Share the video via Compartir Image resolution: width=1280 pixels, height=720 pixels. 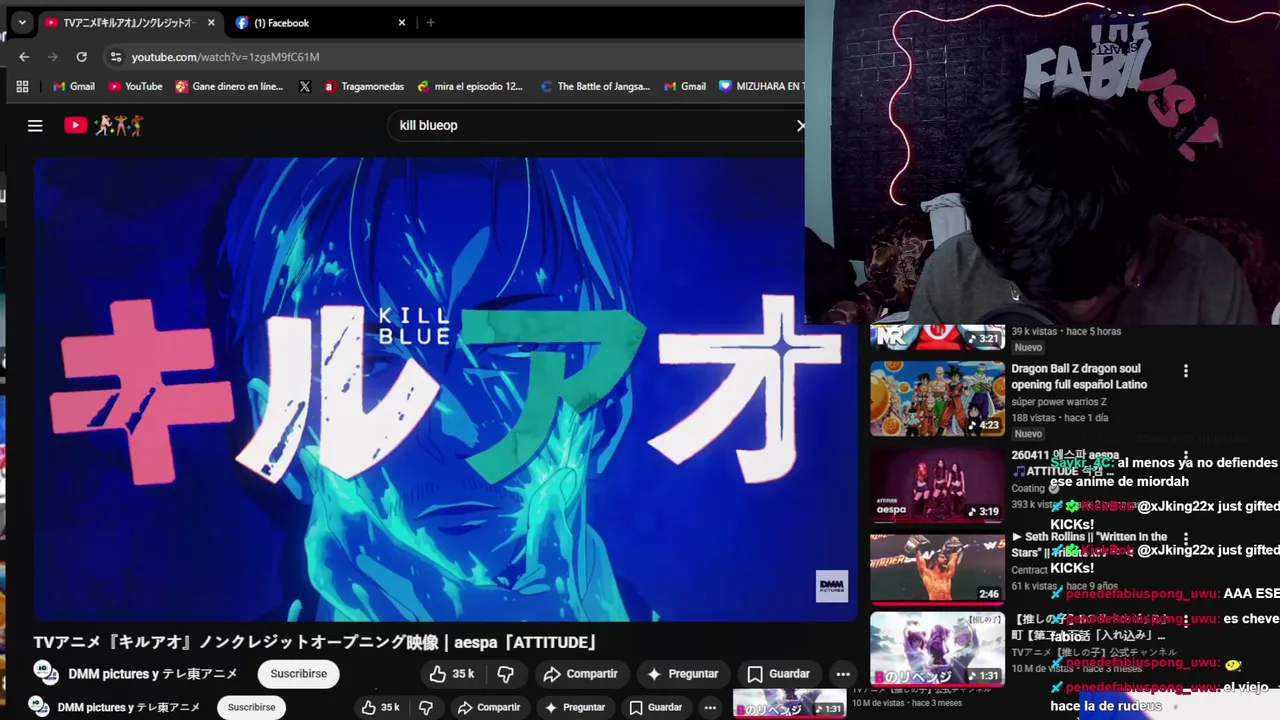(x=581, y=674)
